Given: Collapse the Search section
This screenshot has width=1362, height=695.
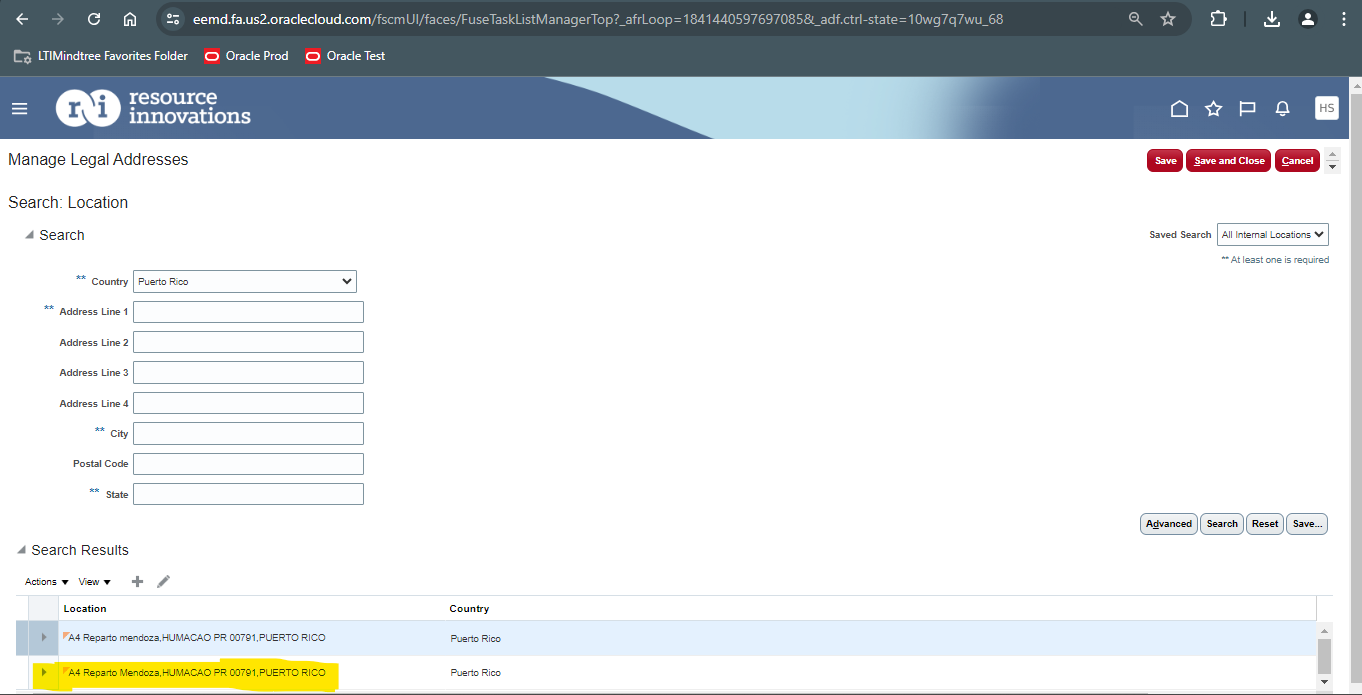Looking at the screenshot, I should click(31, 234).
